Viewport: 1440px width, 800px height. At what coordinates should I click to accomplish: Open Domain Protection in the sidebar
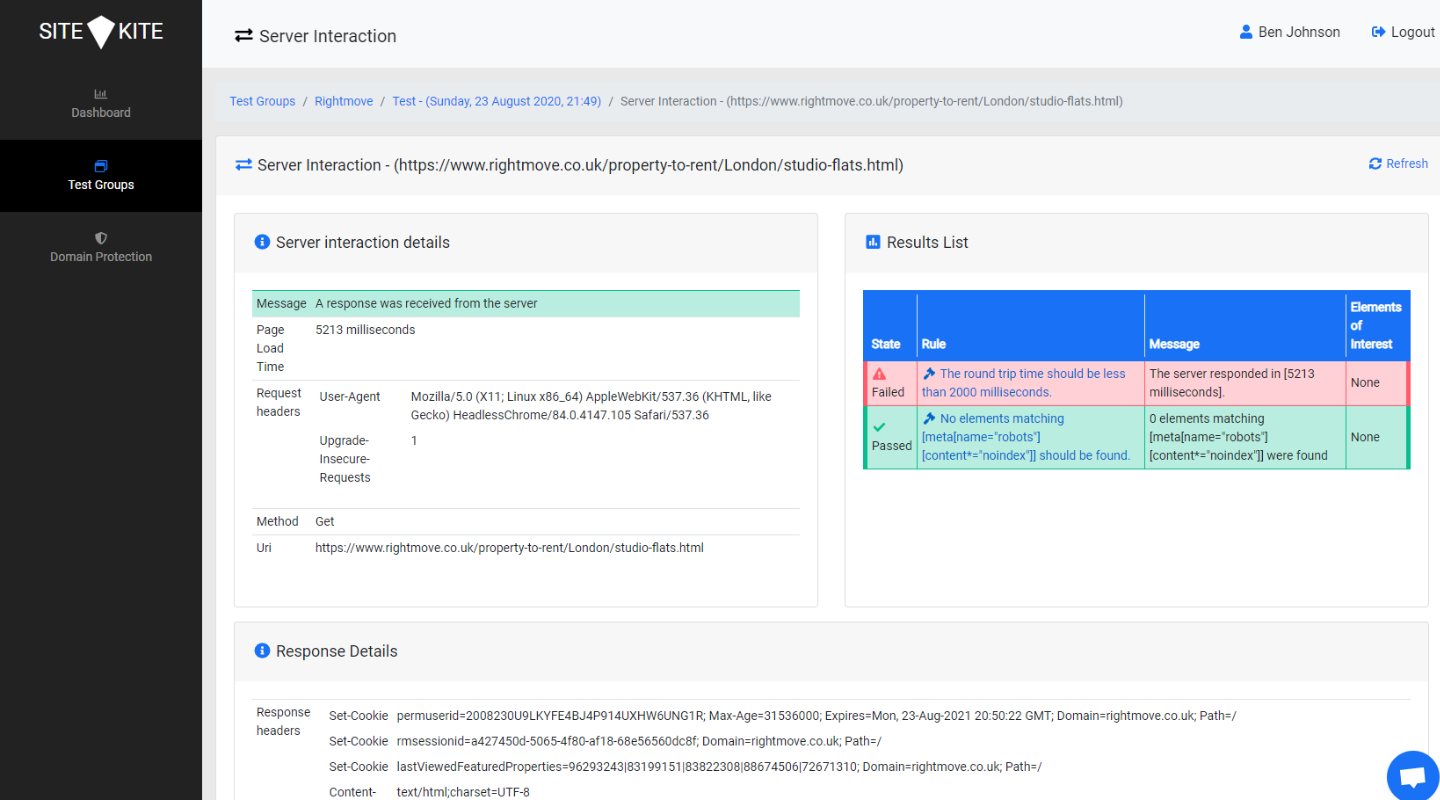coord(101,248)
